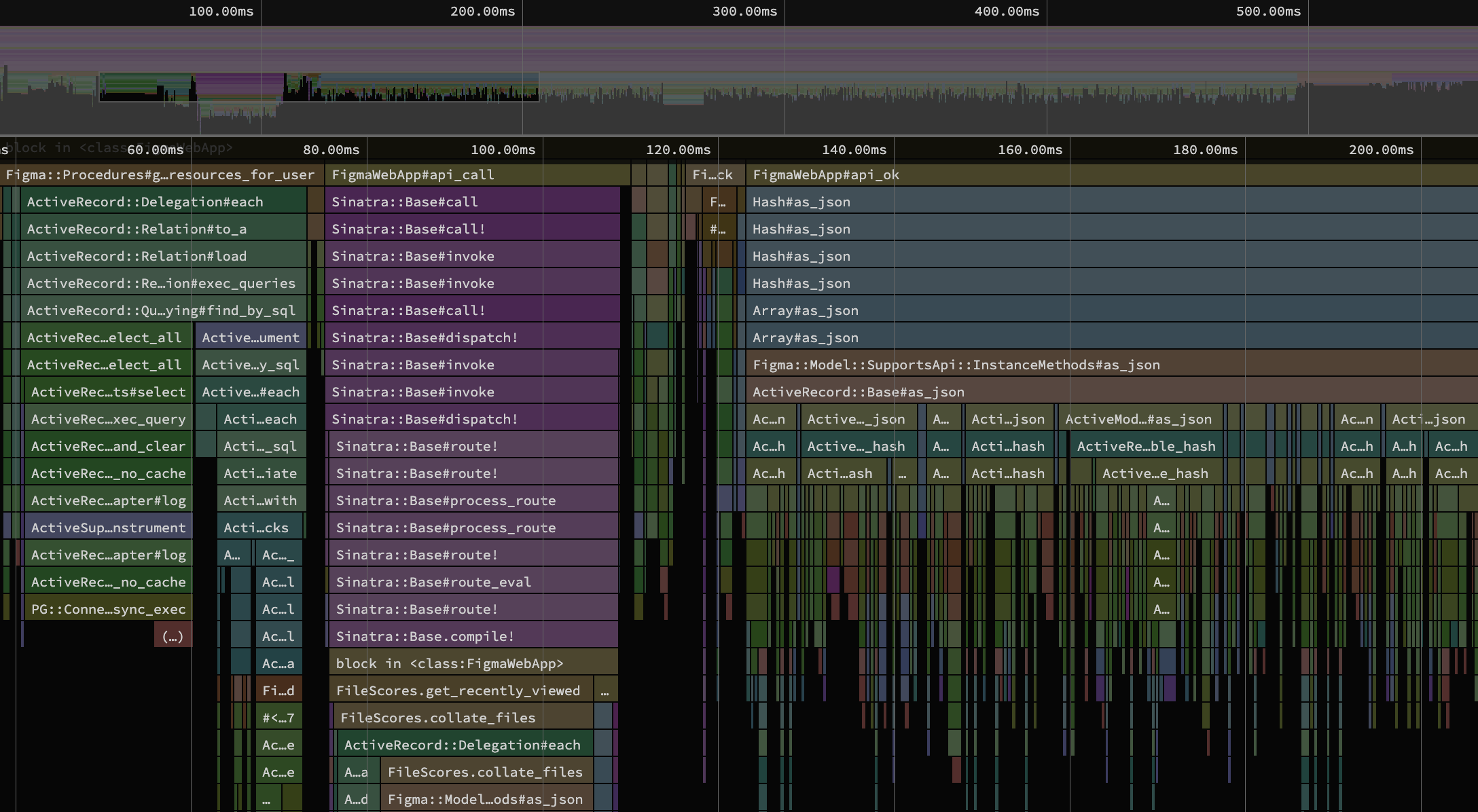Select the Active…e_hash frame

(1159, 473)
